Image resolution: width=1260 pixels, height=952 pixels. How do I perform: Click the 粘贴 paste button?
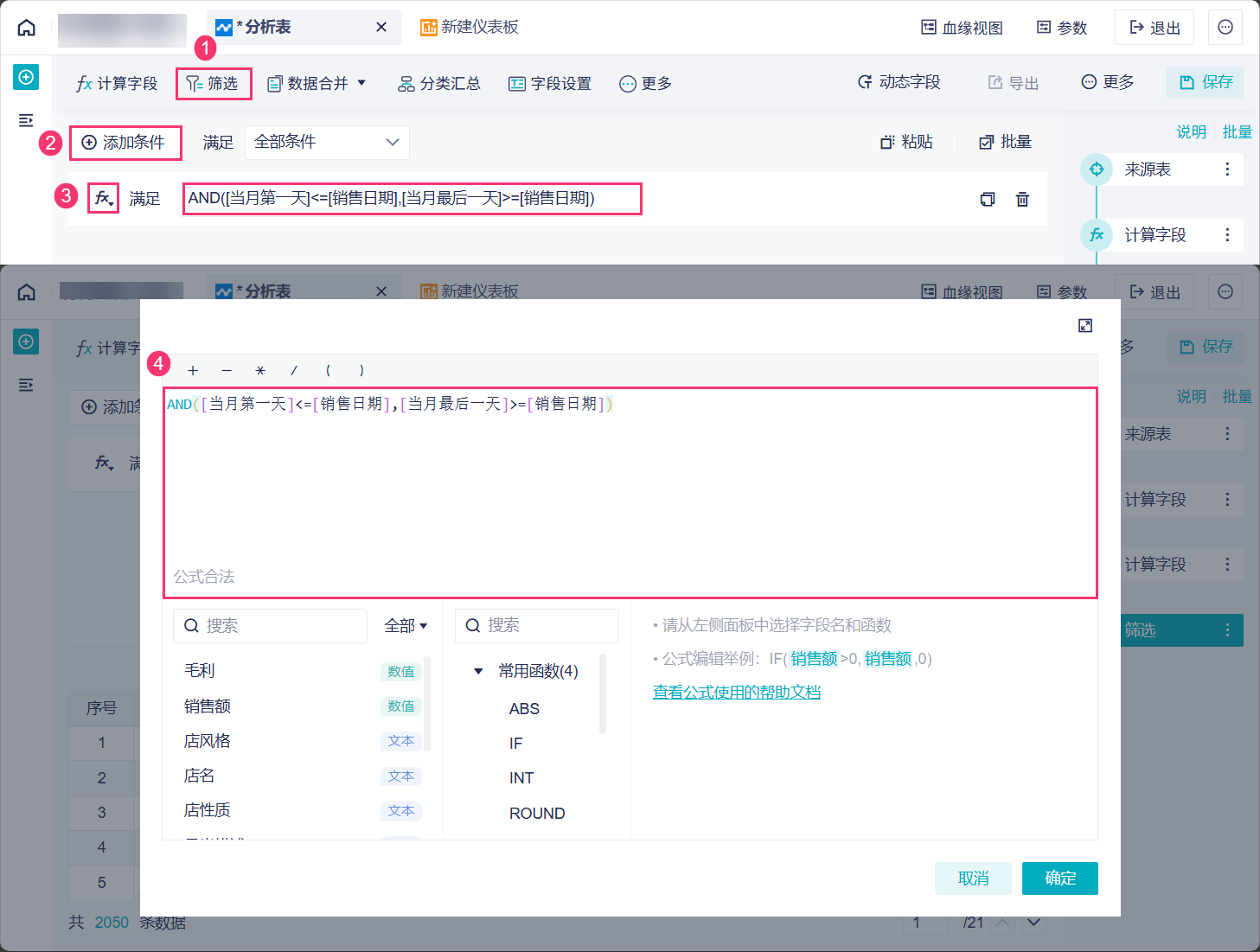coord(907,143)
